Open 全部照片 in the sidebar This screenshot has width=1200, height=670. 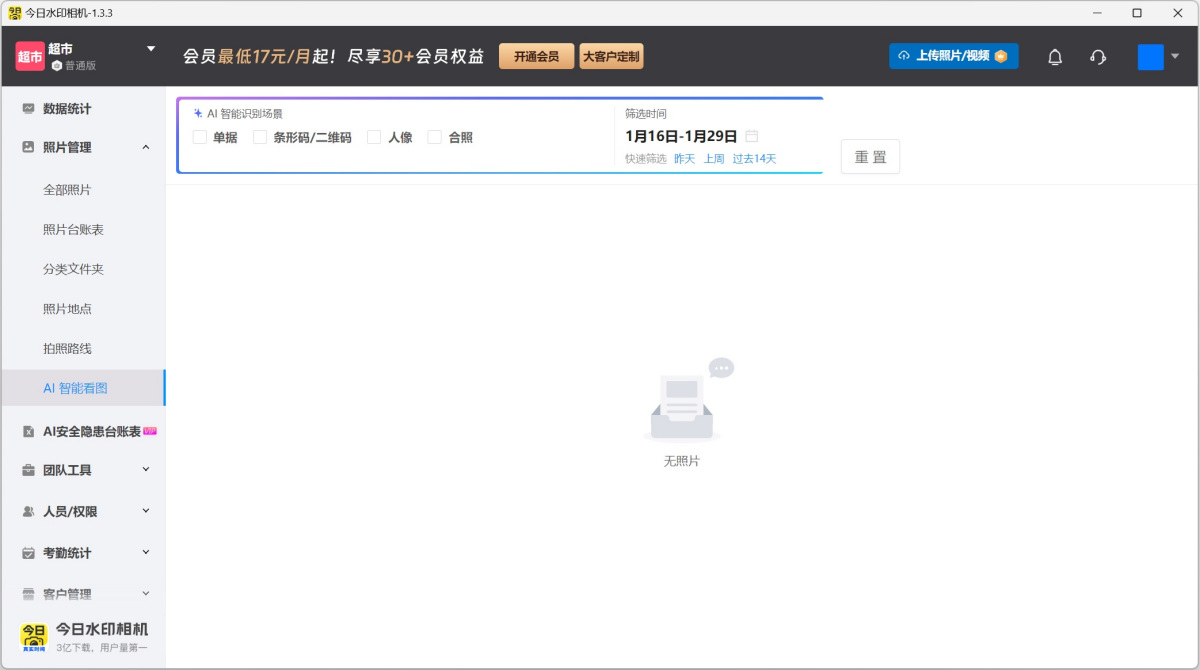tap(67, 189)
